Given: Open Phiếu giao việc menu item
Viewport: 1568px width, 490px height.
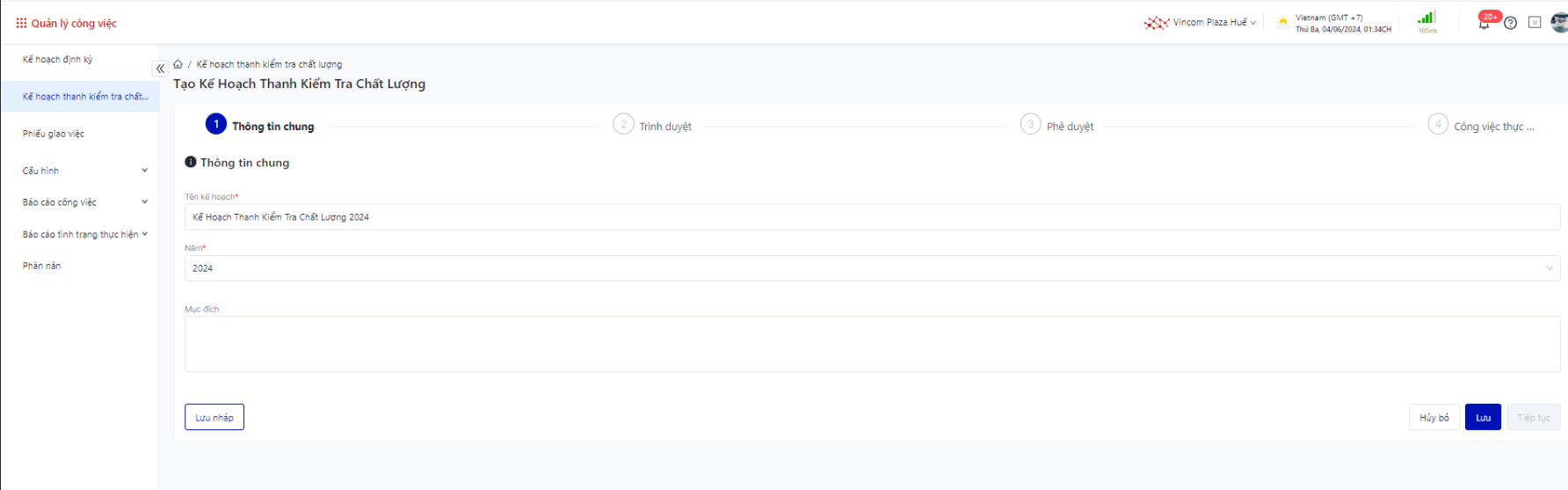Looking at the screenshot, I should (x=54, y=134).
